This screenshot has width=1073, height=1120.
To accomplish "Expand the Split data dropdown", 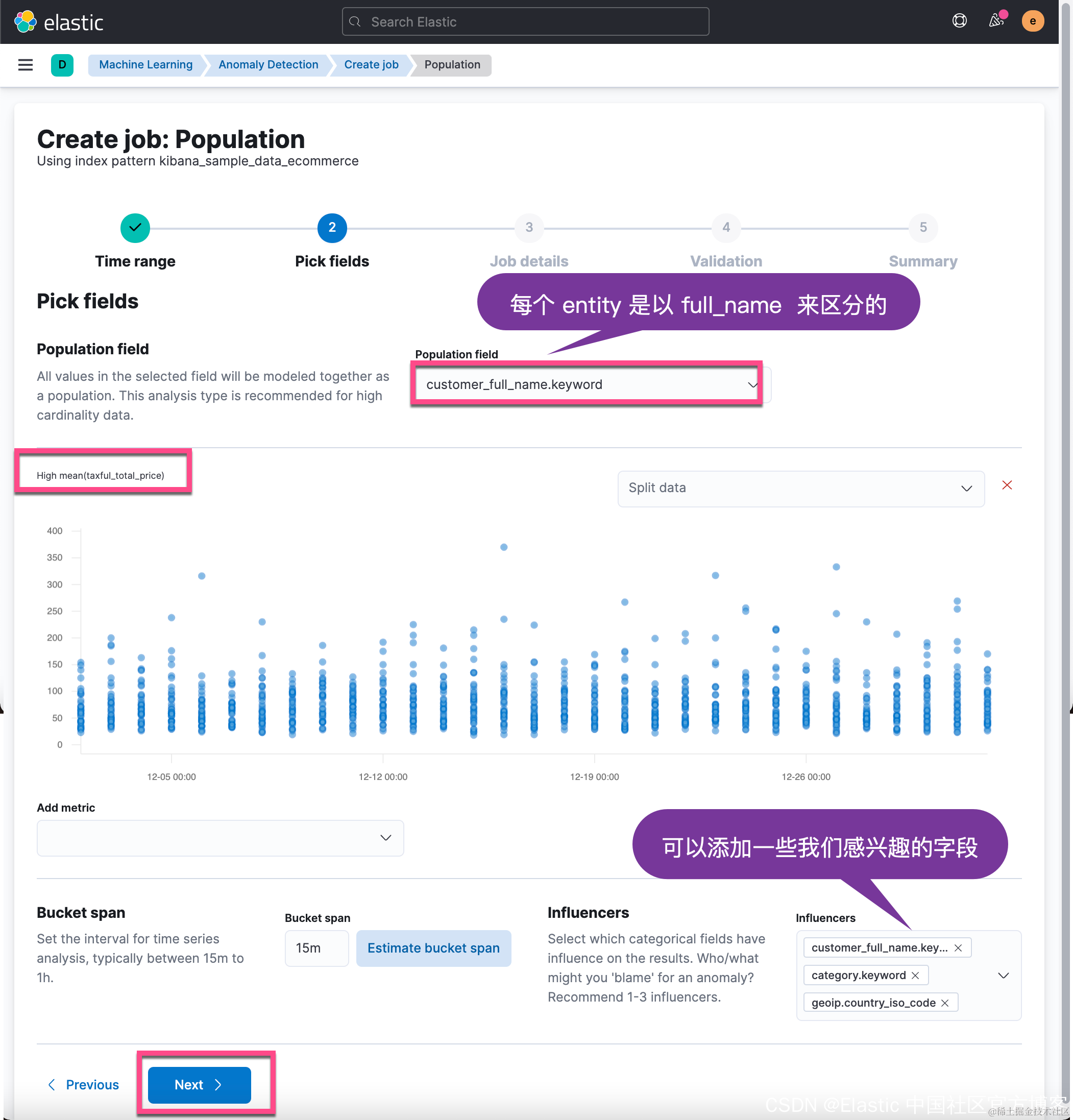I will click(x=800, y=489).
